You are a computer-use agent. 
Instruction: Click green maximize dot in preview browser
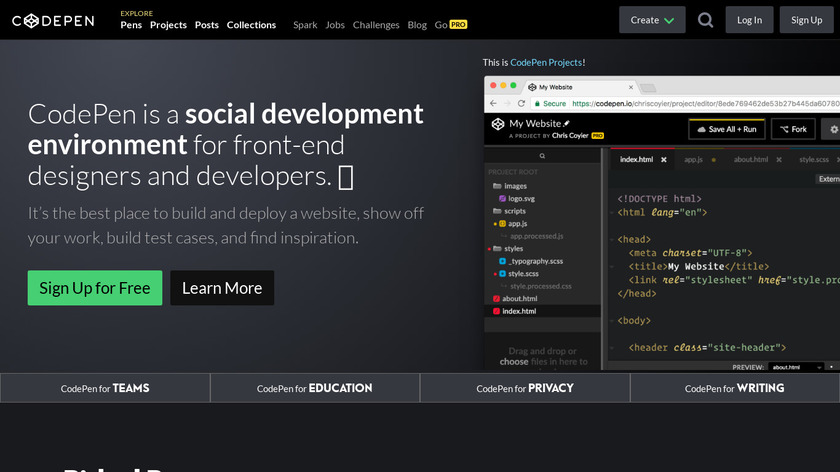pos(513,86)
